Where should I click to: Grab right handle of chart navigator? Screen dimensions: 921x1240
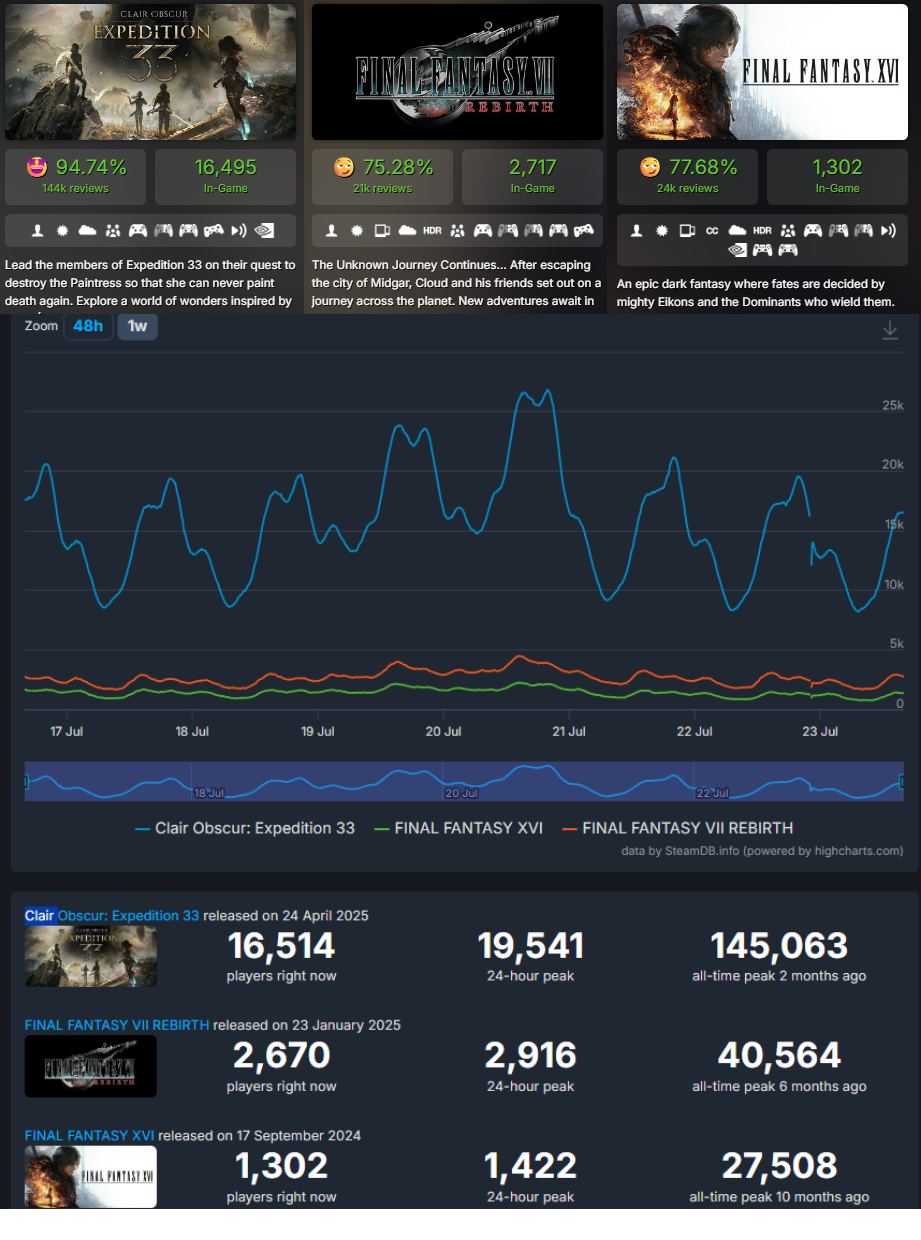point(903,781)
